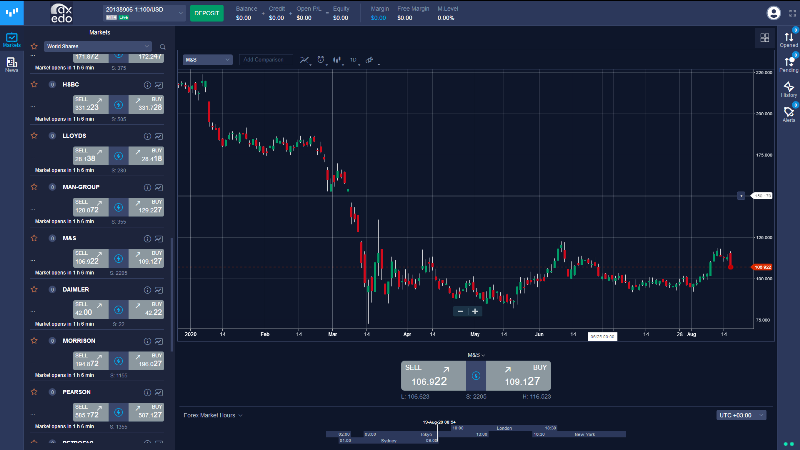The width and height of the screenshot is (800, 450).
Task: Open the History panel
Action: [788, 89]
